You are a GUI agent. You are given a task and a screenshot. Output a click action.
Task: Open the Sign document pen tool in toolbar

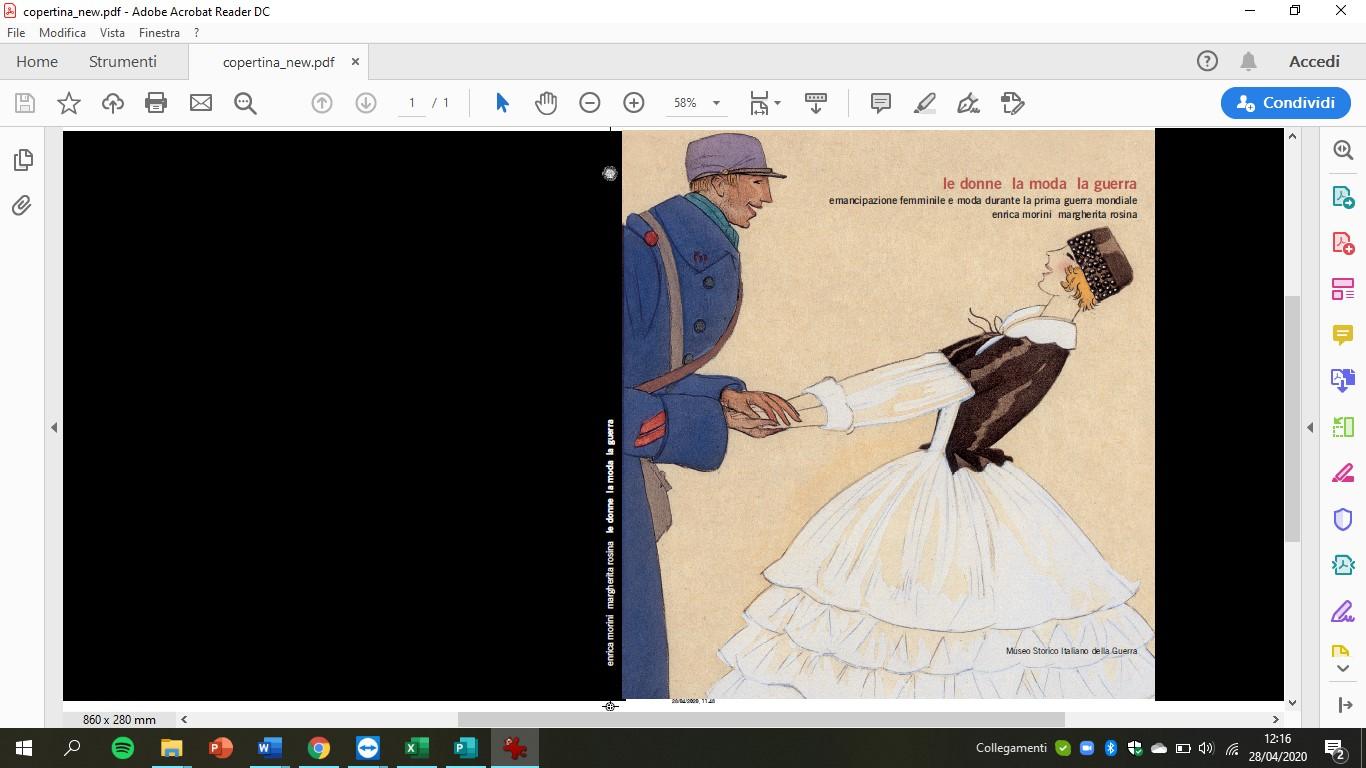click(968, 103)
